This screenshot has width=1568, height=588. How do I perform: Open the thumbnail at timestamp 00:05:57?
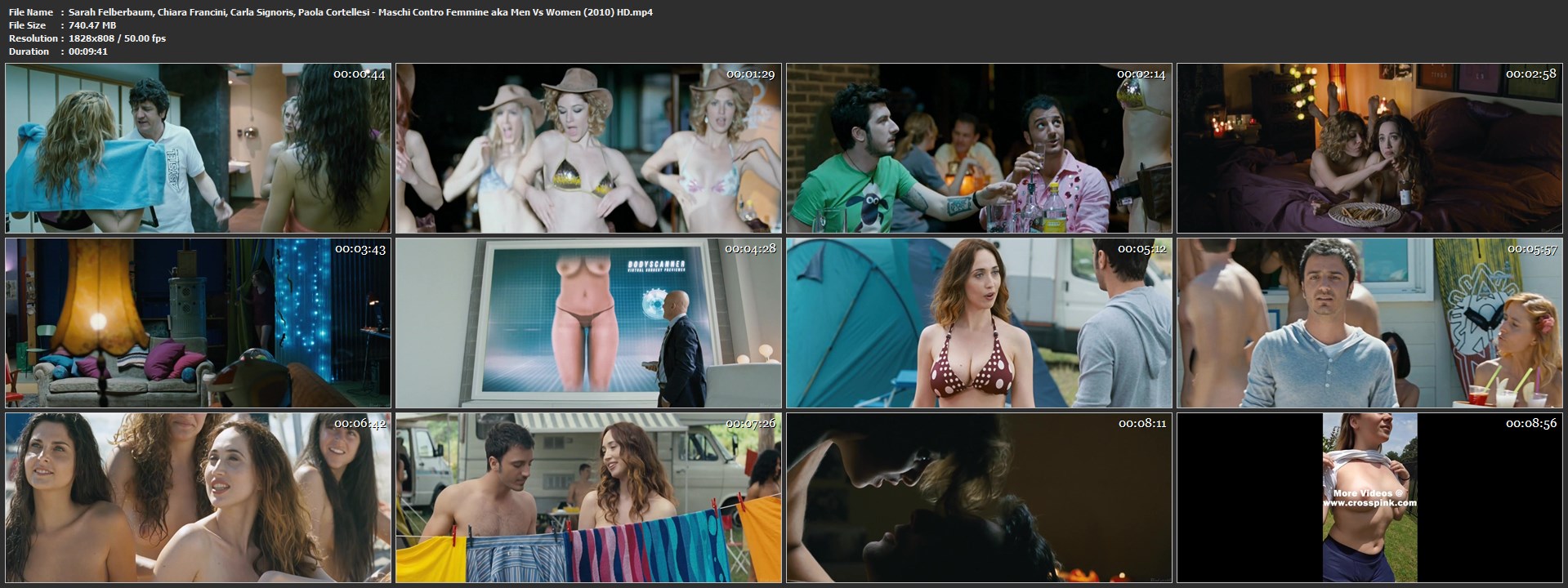pos(1369,323)
